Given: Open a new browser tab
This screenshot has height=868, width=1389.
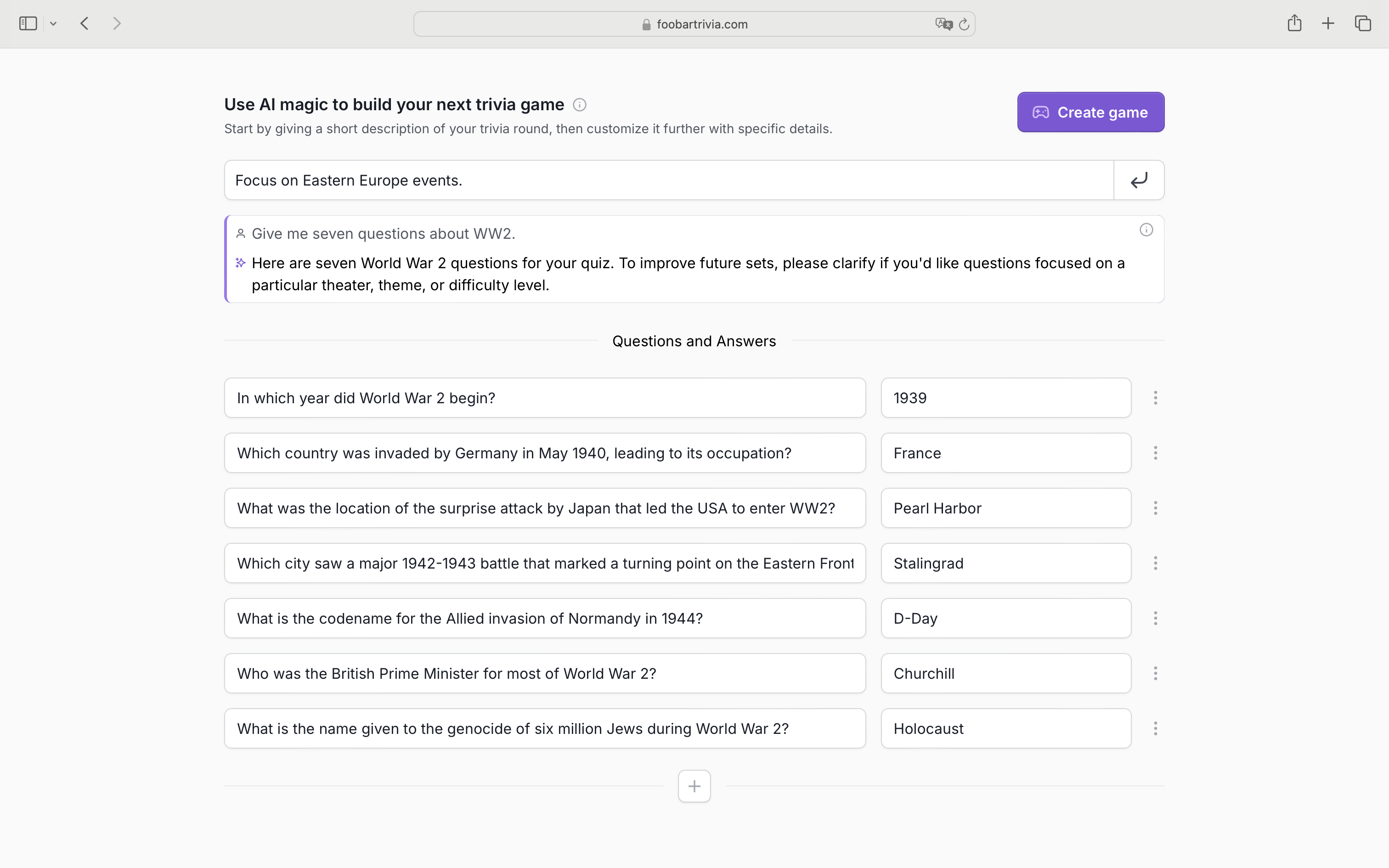Looking at the screenshot, I should coord(1327,23).
